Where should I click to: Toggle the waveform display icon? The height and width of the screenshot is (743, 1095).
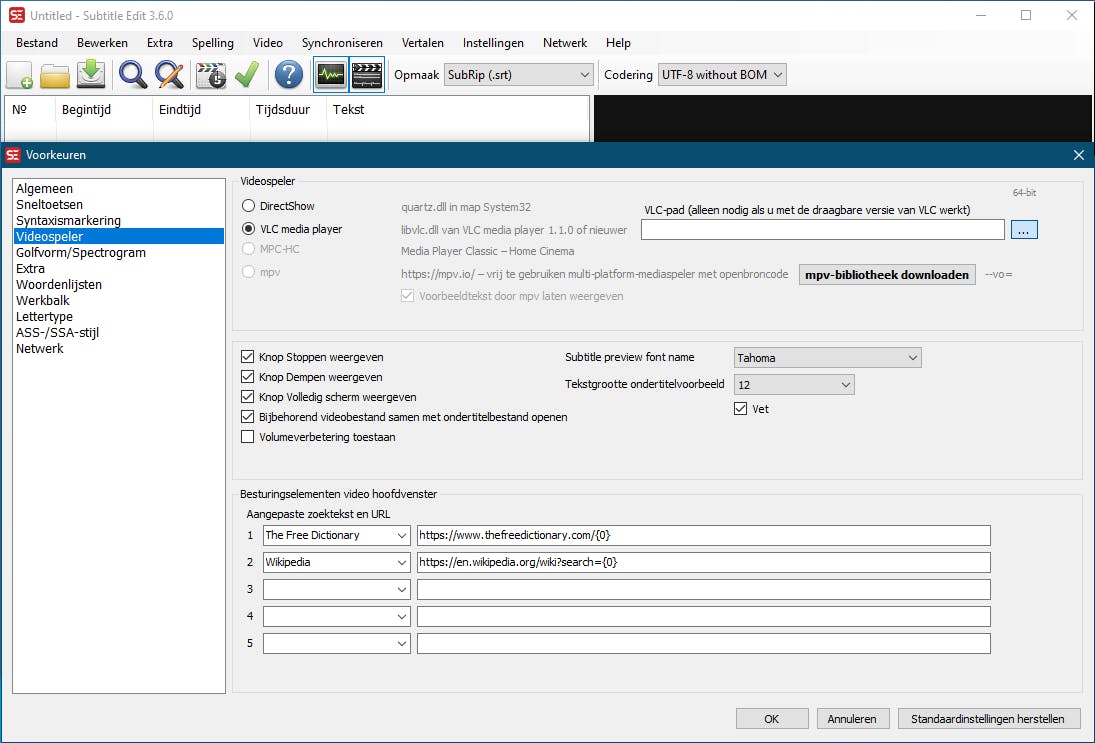331,75
